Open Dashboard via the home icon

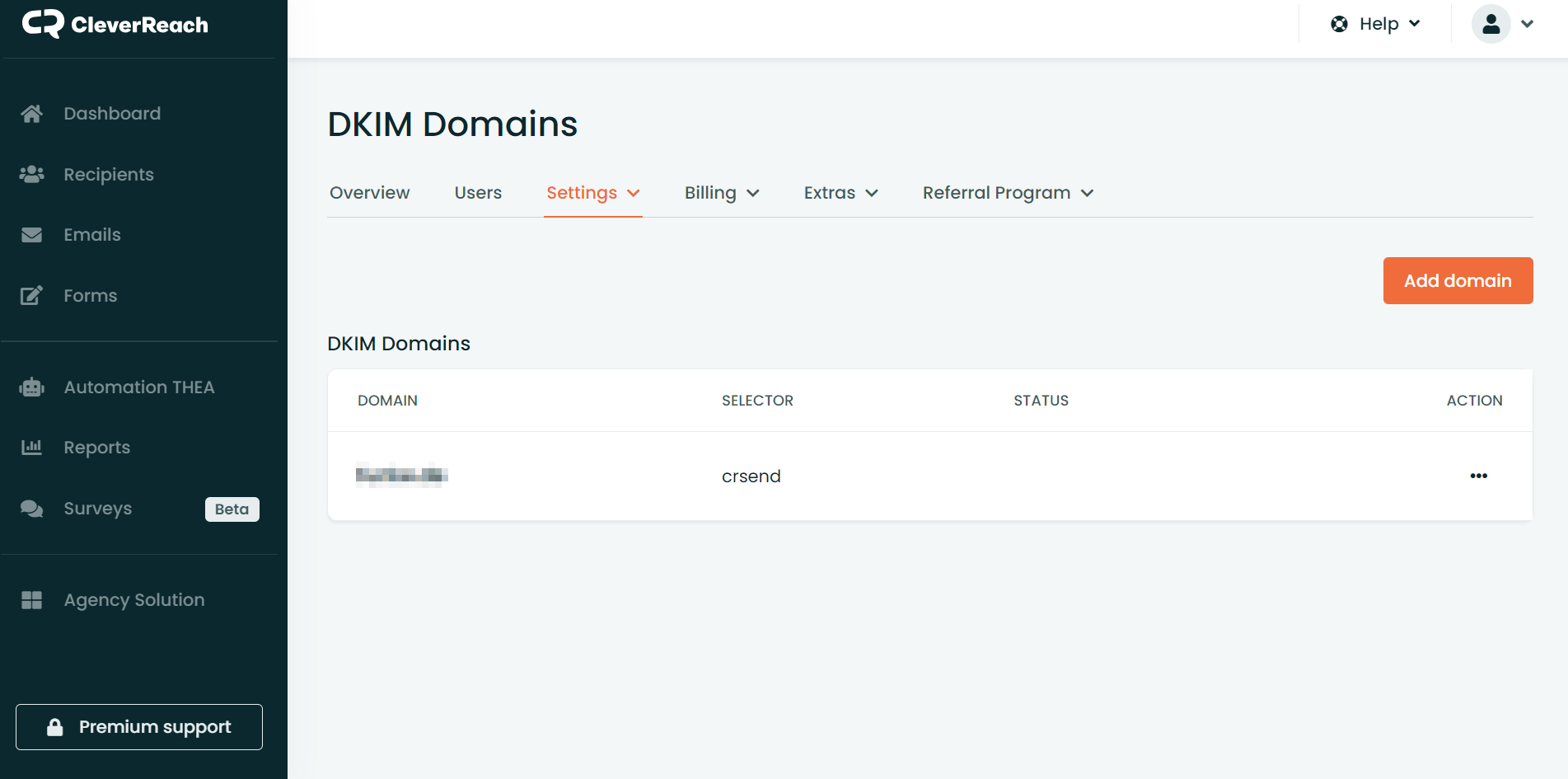click(32, 114)
